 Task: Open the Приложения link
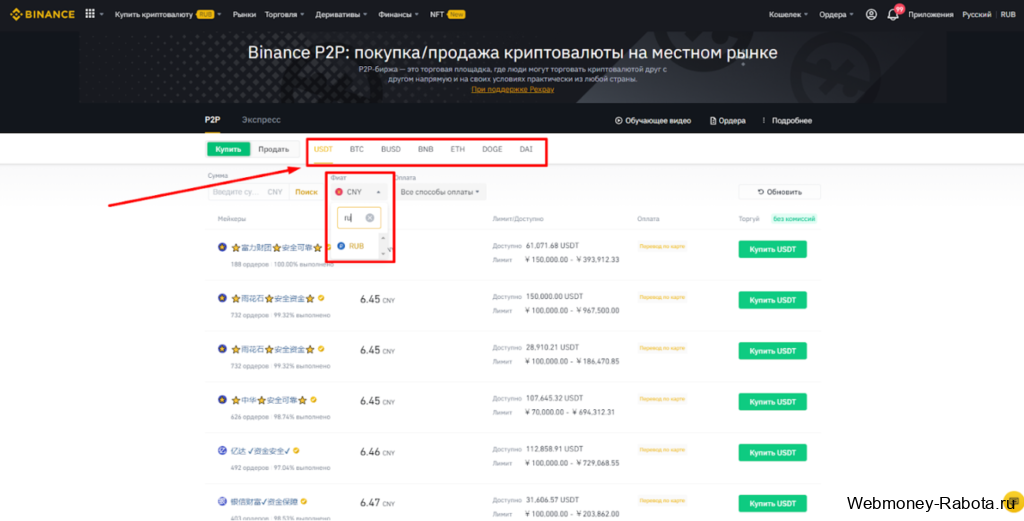931,14
